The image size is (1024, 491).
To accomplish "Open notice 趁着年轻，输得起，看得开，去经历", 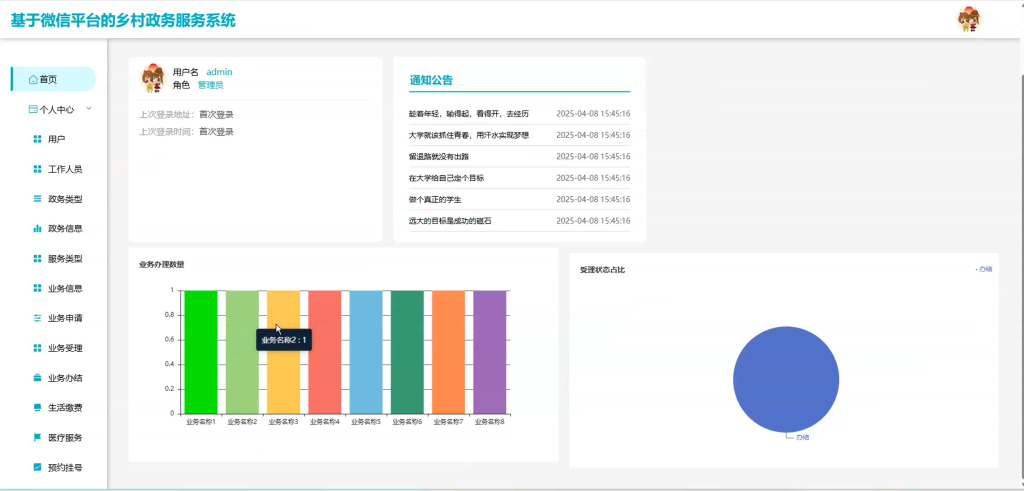I will pos(468,114).
